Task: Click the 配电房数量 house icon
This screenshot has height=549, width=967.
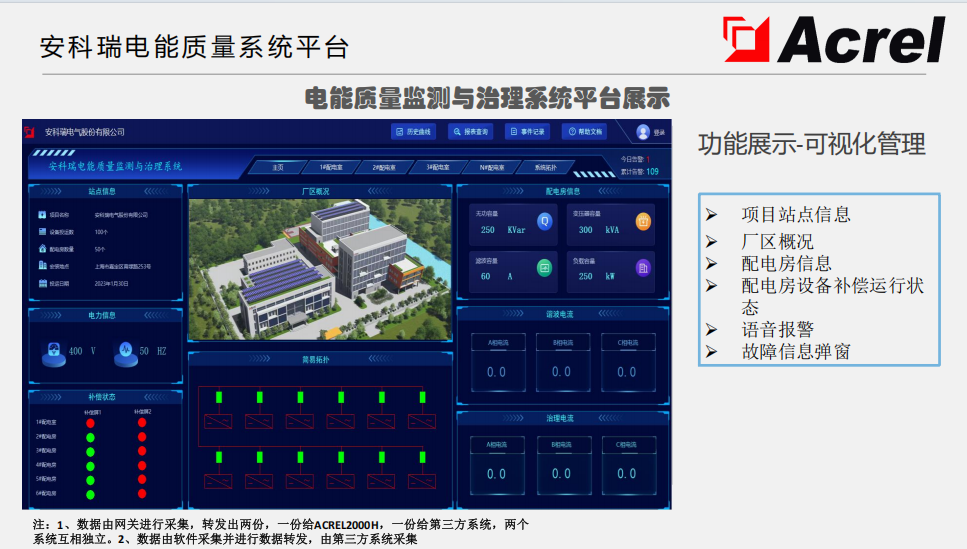Action: point(42,249)
